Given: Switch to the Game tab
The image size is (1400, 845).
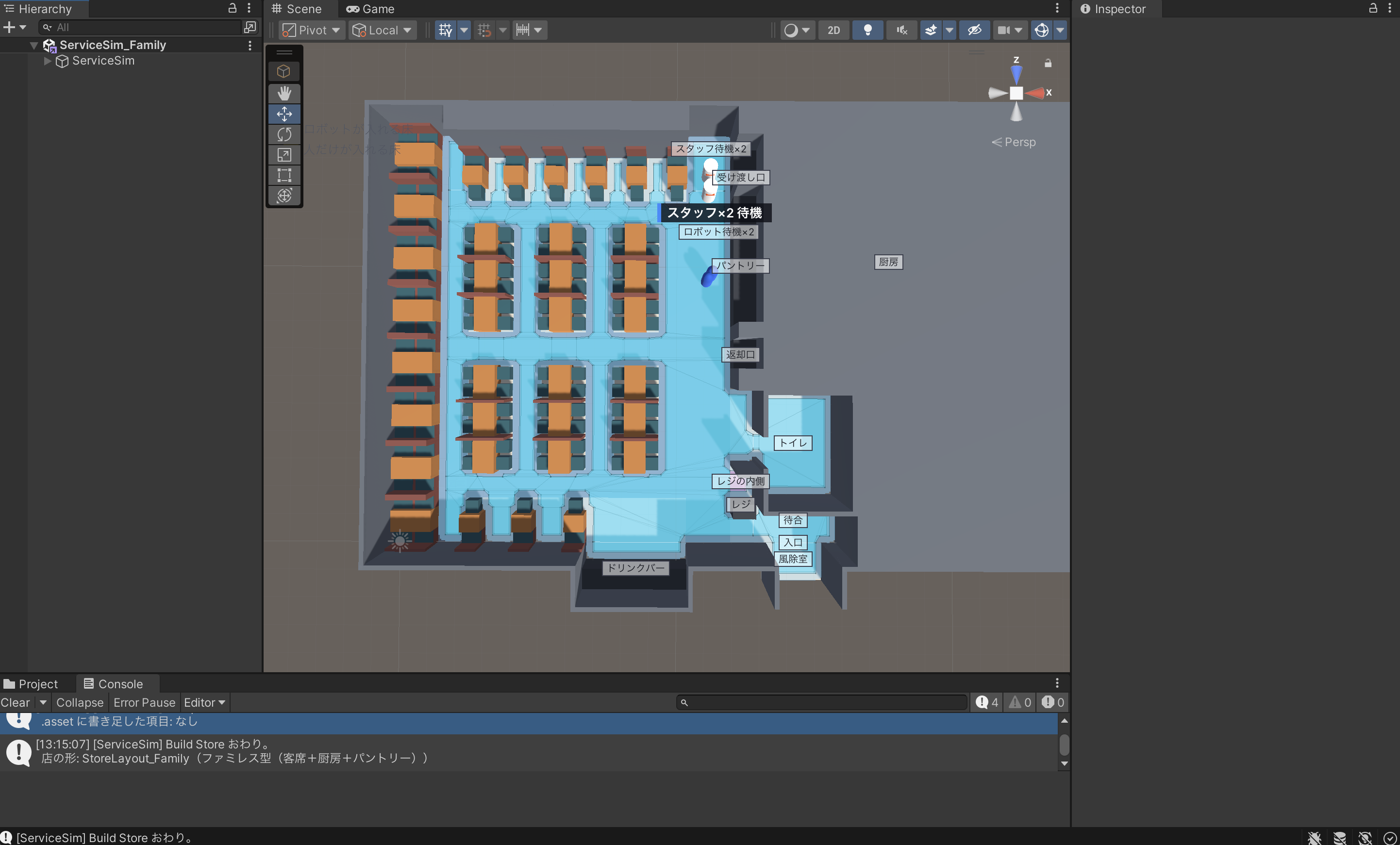Looking at the screenshot, I should click(370, 9).
